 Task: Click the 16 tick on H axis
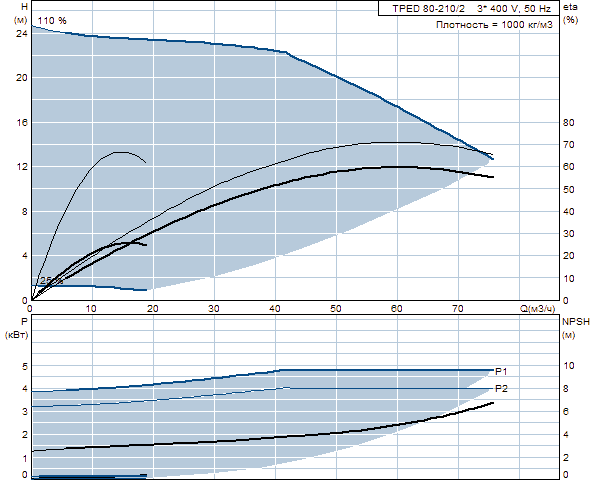pyautogui.click(x=22, y=122)
